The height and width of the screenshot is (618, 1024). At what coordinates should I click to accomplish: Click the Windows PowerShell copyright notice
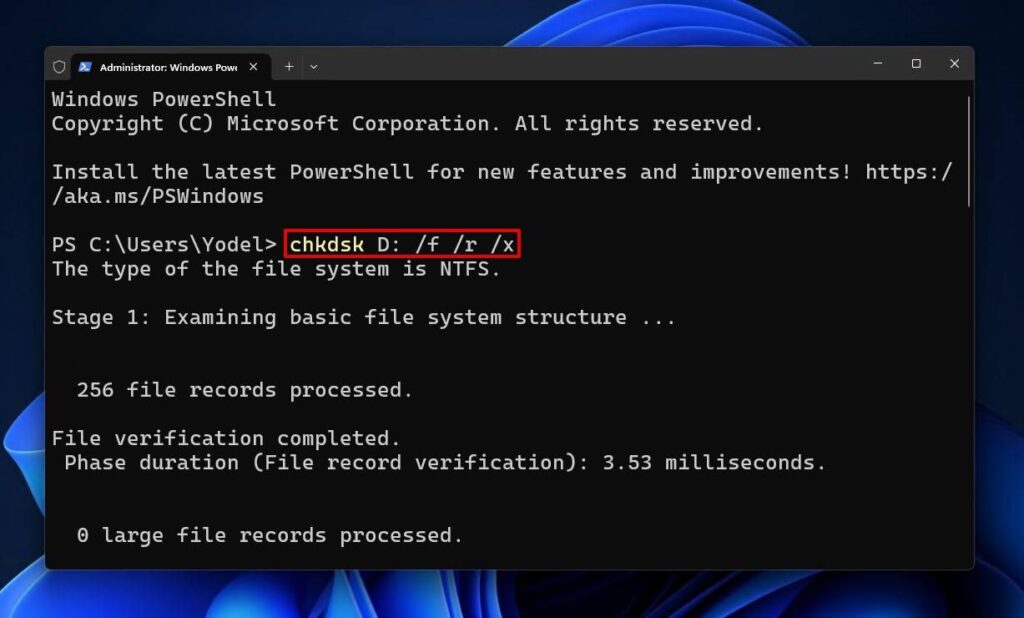click(400, 123)
